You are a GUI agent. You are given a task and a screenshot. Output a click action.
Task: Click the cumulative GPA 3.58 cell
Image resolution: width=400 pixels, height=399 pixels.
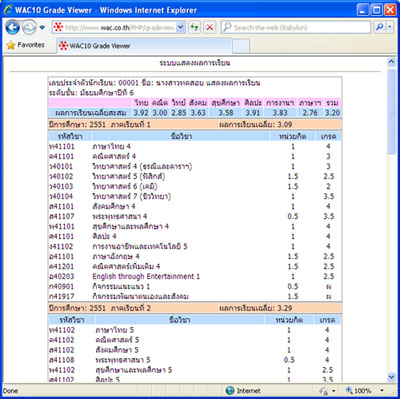tap(225, 113)
